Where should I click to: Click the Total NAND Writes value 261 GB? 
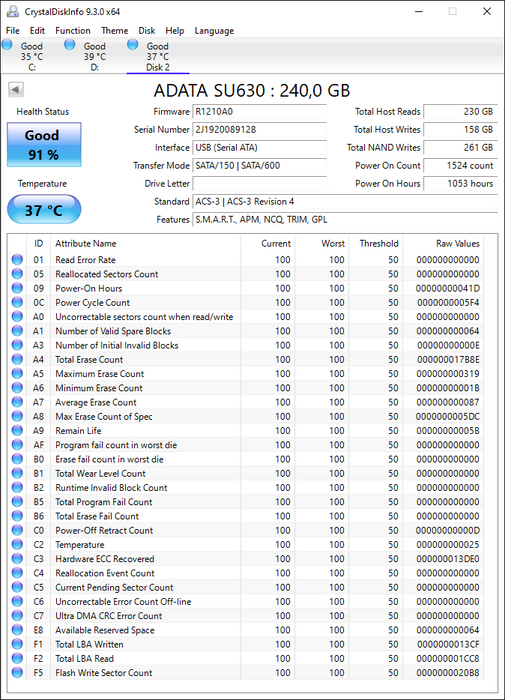click(460, 147)
